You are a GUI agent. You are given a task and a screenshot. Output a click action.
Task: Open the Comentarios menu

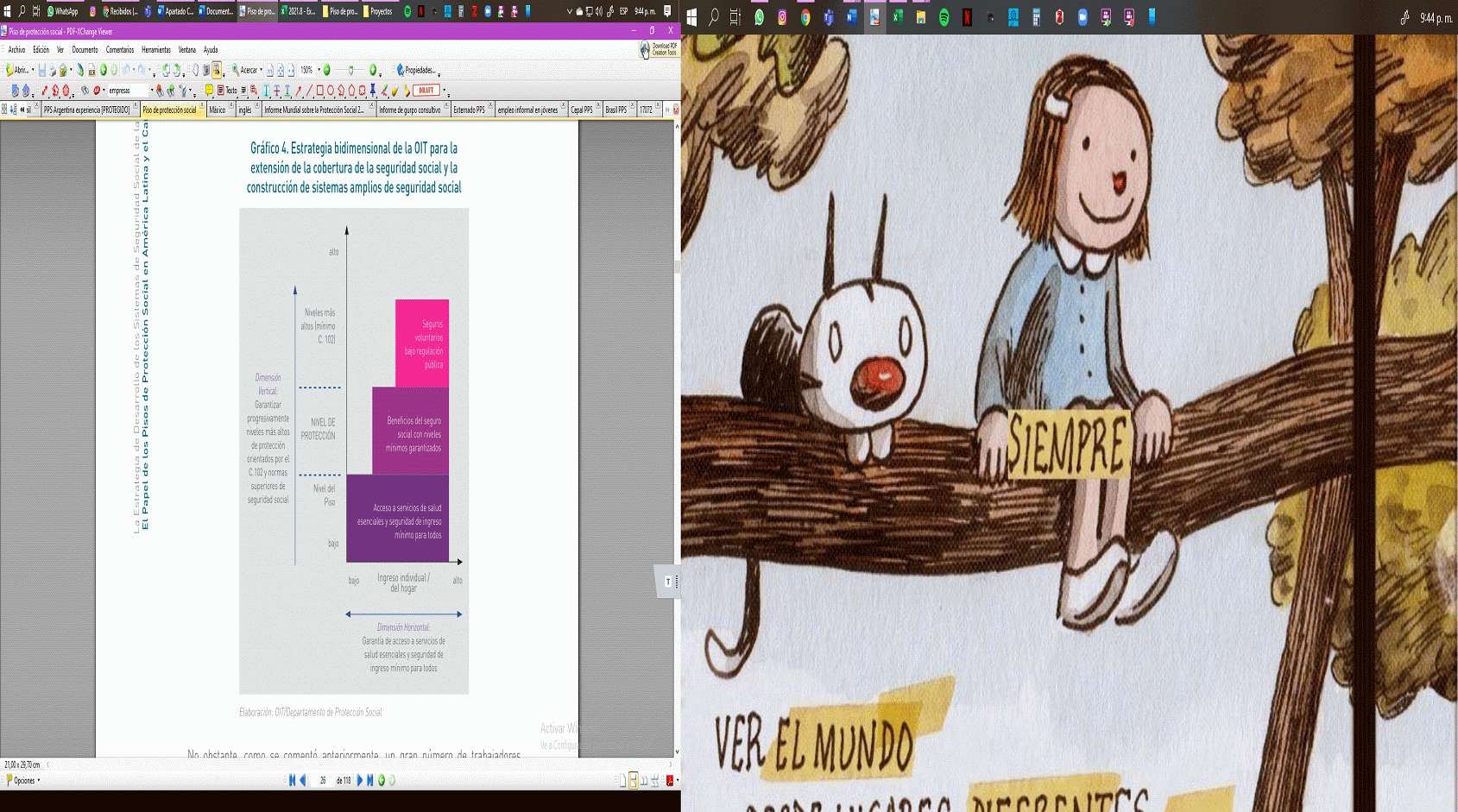pos(120,49)
